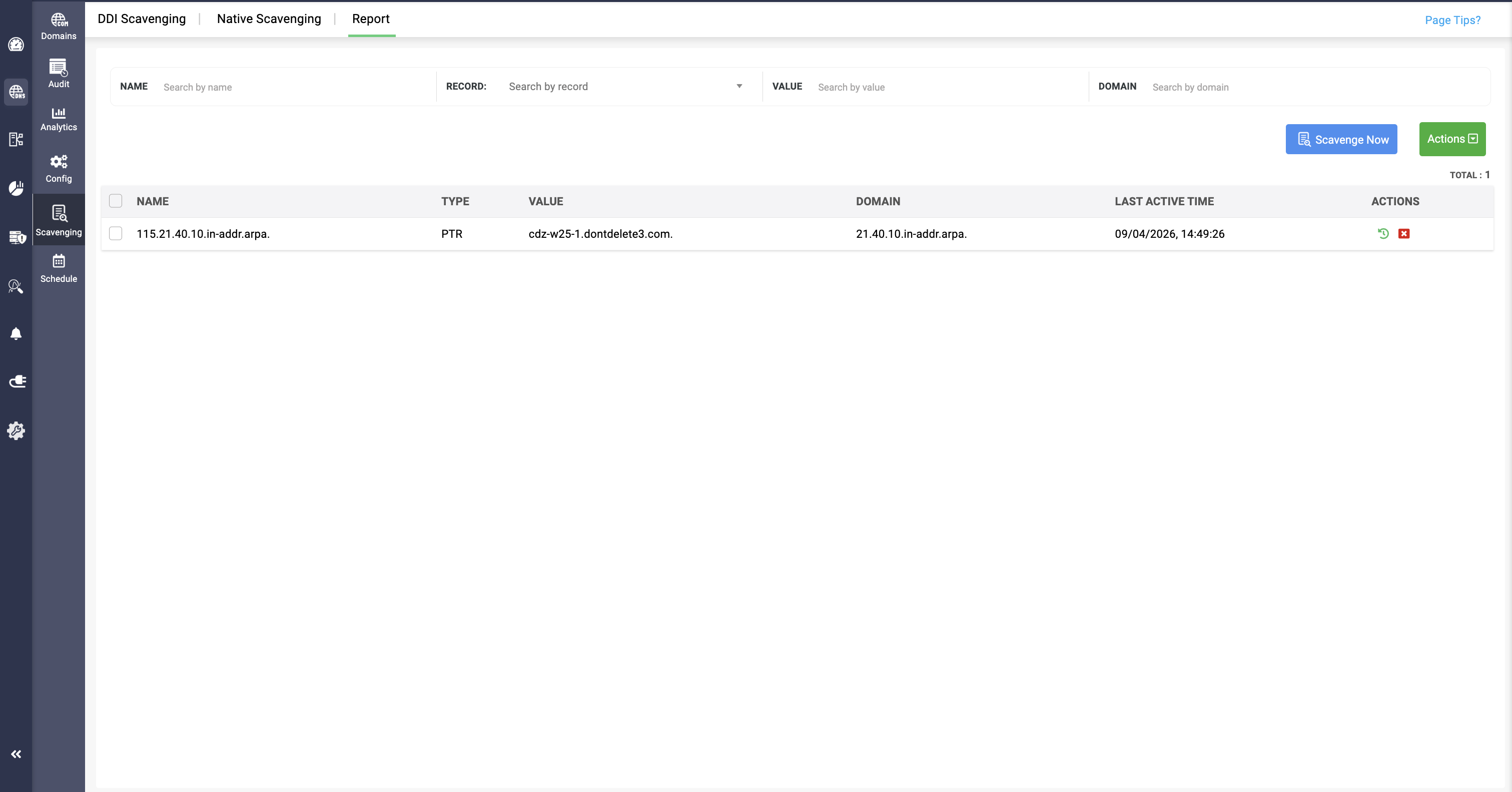Screen dimensions: 1512x792
Task: Open the notifications bell icon
Action: pyautogui.click(x=16, y=334)
